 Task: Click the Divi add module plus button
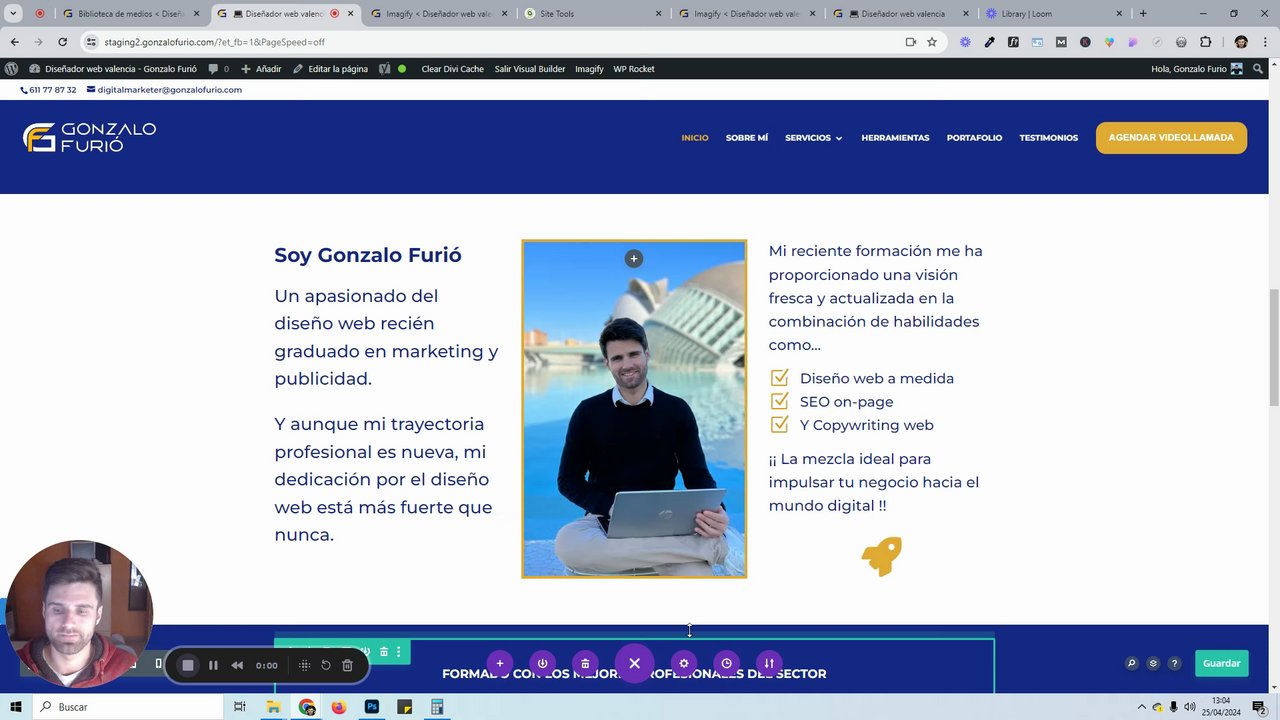[499, 663]
